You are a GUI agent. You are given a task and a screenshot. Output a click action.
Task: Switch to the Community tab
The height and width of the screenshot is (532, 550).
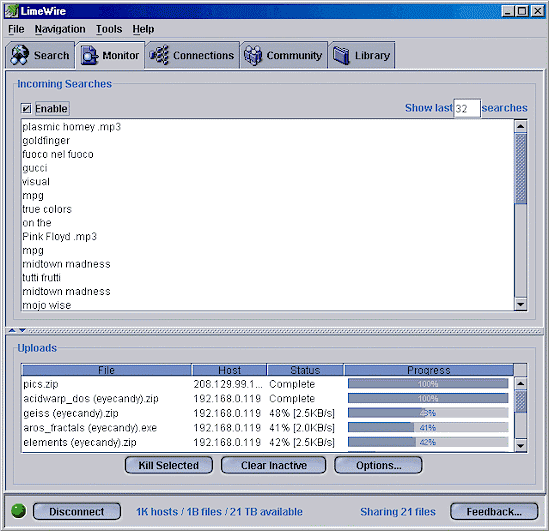point(284,55)
